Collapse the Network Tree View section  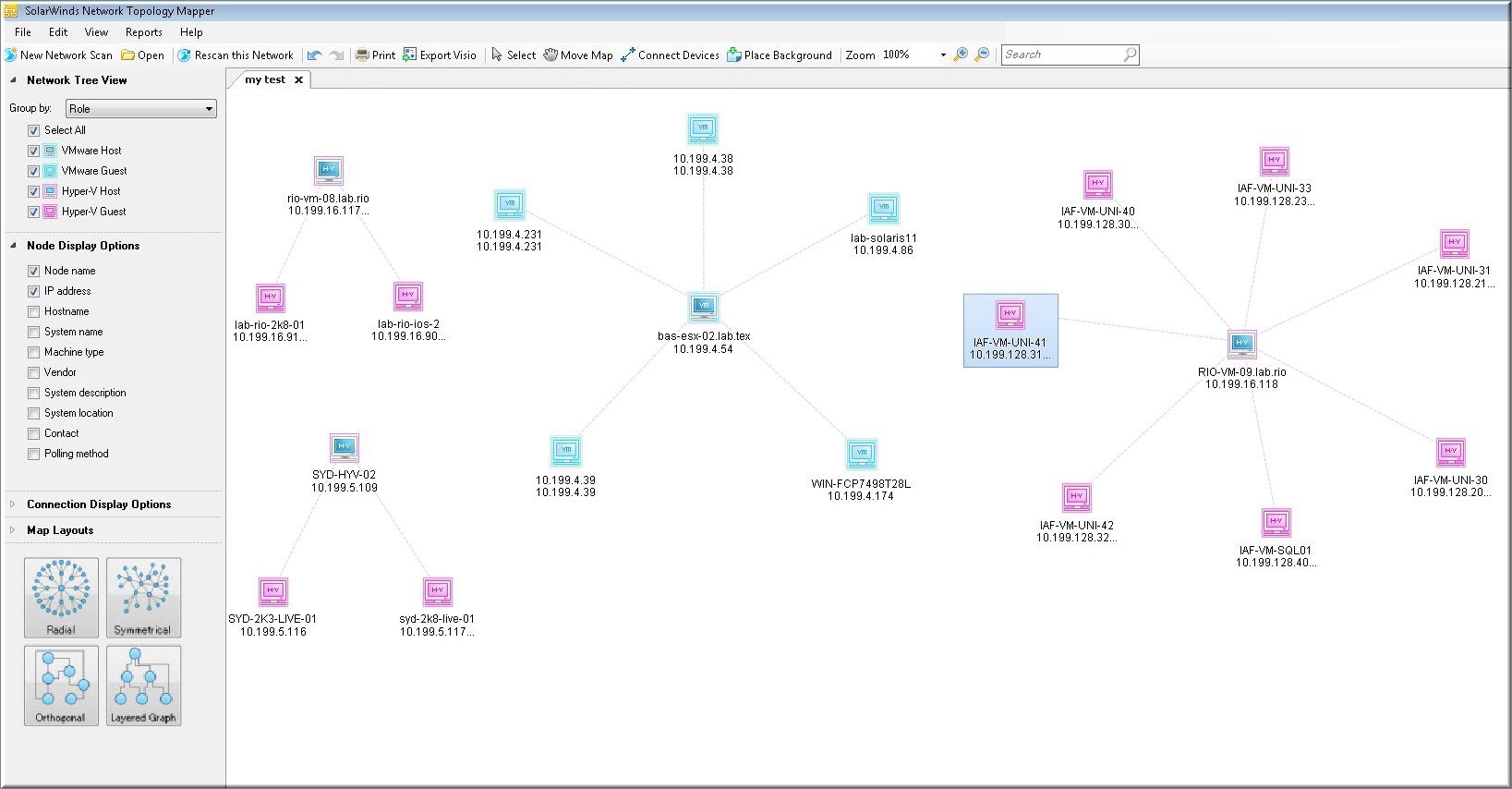pos(13,80)
